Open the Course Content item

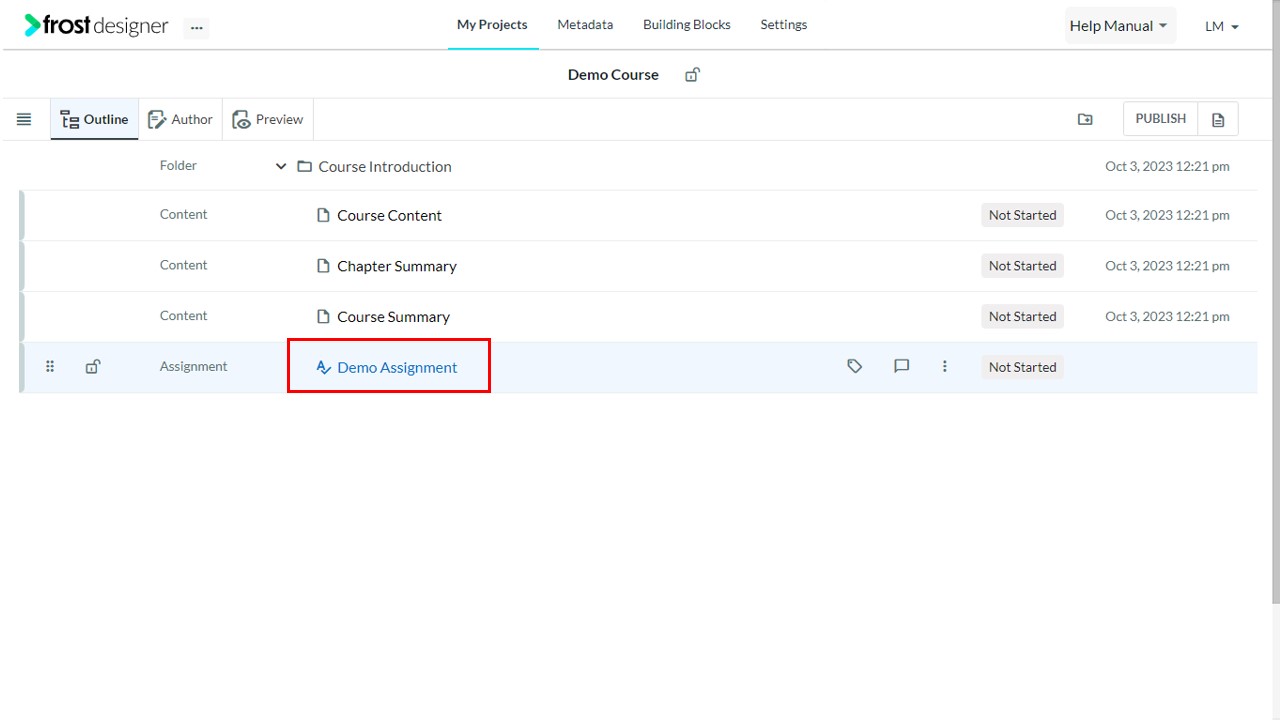coord(389,215)
